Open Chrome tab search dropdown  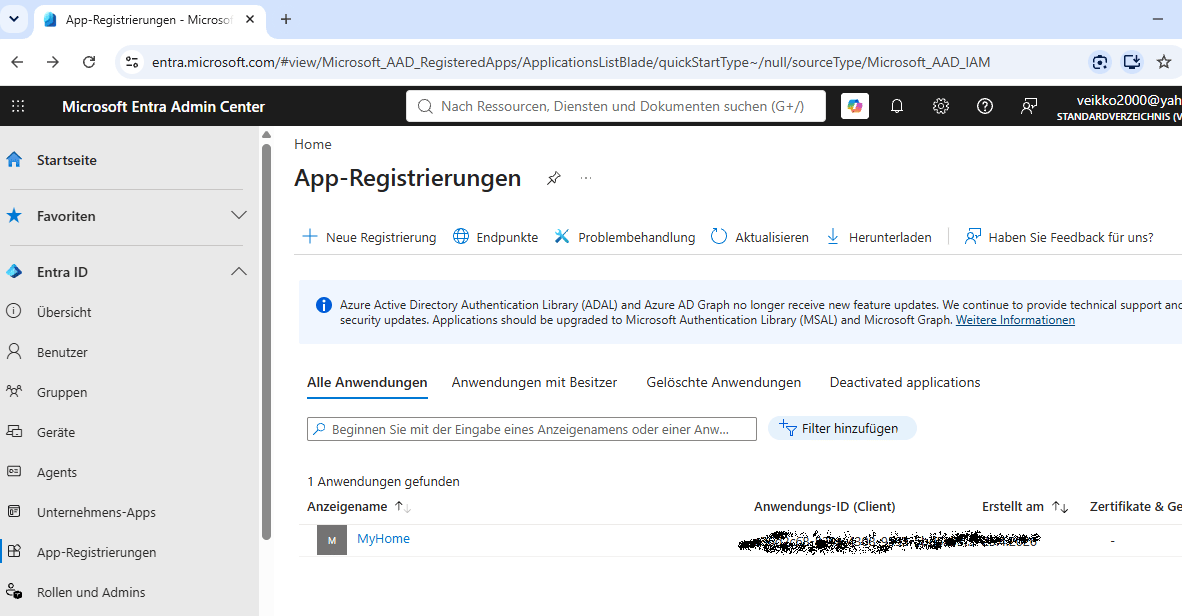click(14, 19)
